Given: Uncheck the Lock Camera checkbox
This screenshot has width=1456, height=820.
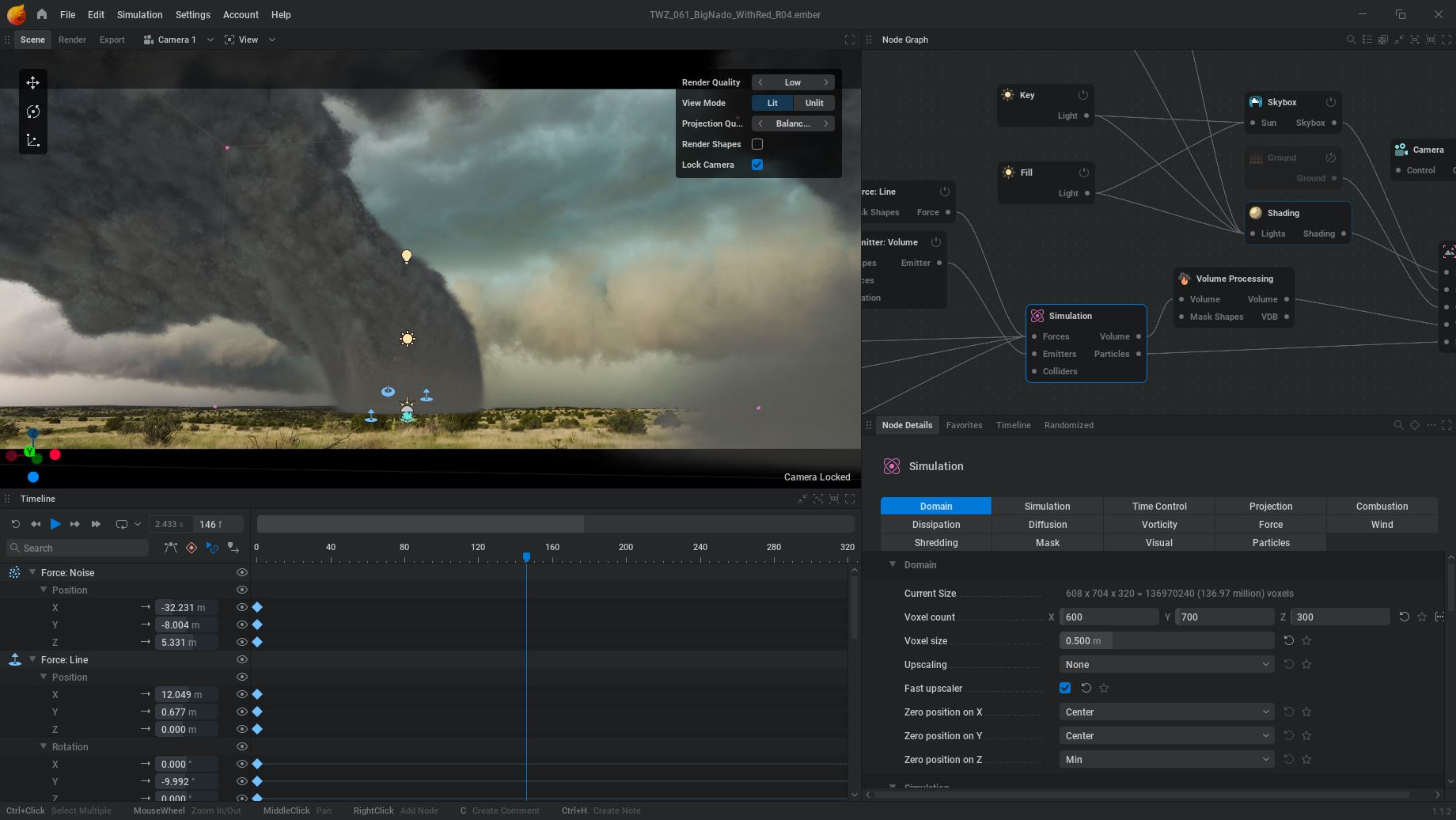Looking at the screenshot, I should [x=757, y=165].
